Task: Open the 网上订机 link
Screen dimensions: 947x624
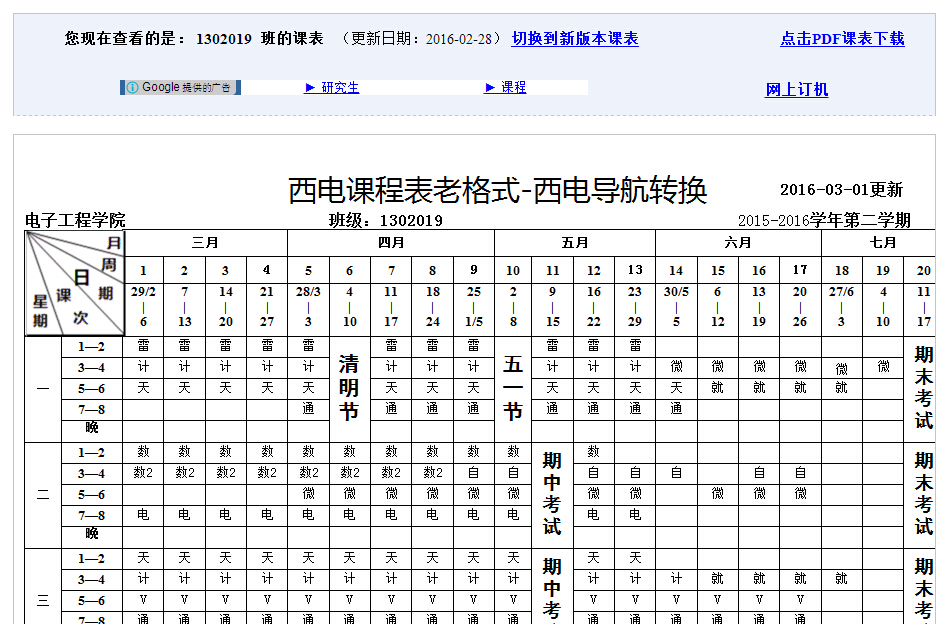Action: pyautogui.click(x=797, y=90)
